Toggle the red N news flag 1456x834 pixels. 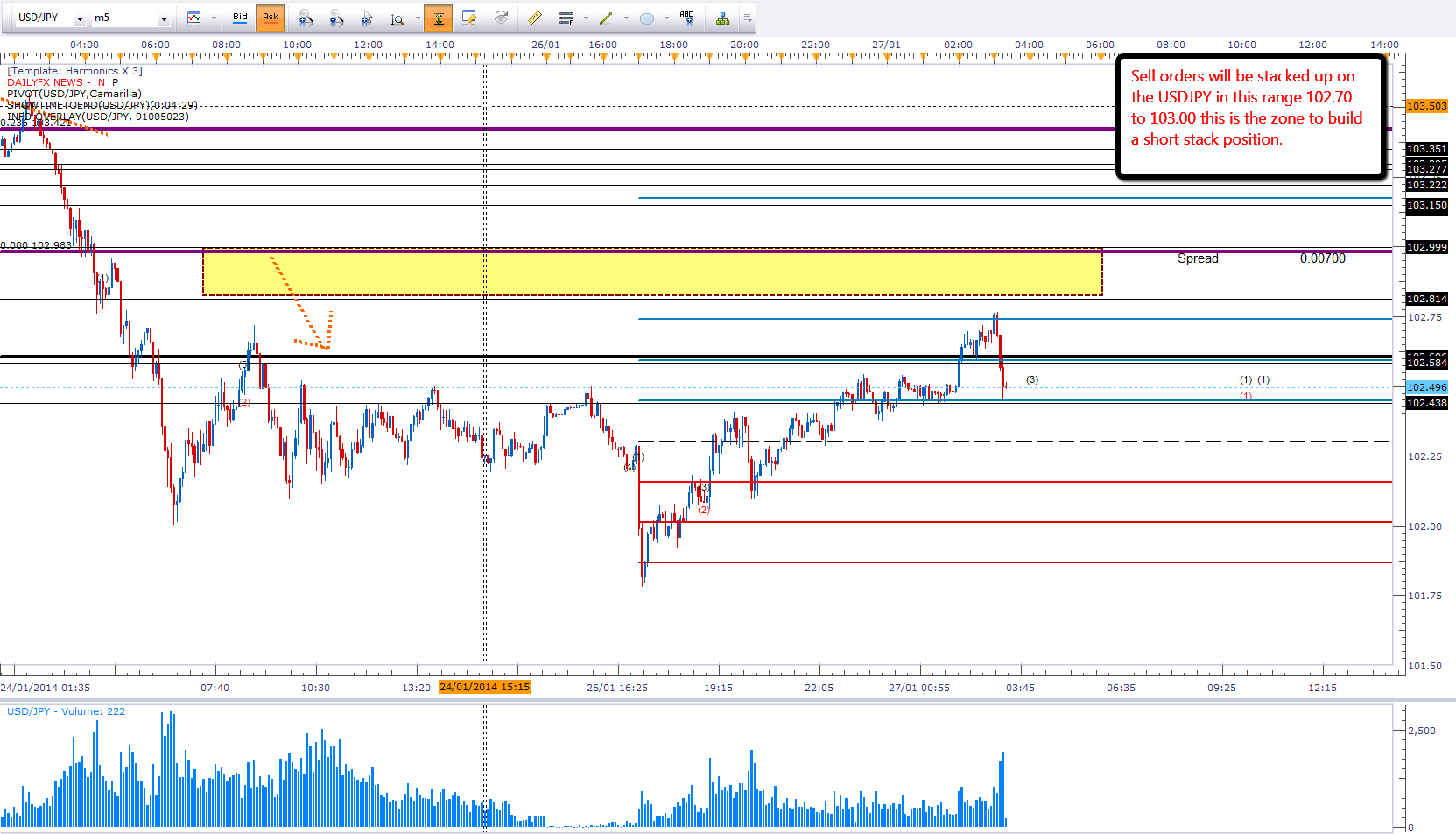[x=102, y=82]
